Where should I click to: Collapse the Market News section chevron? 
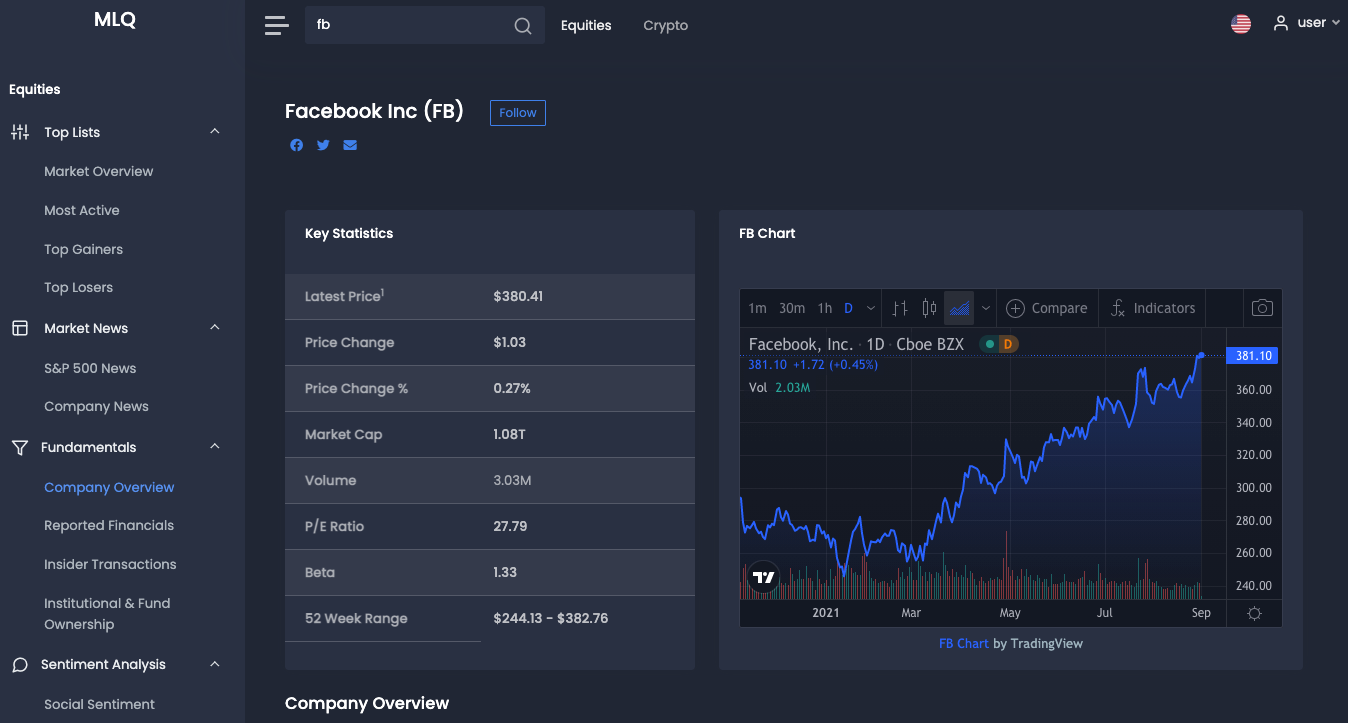pos(215,328)
